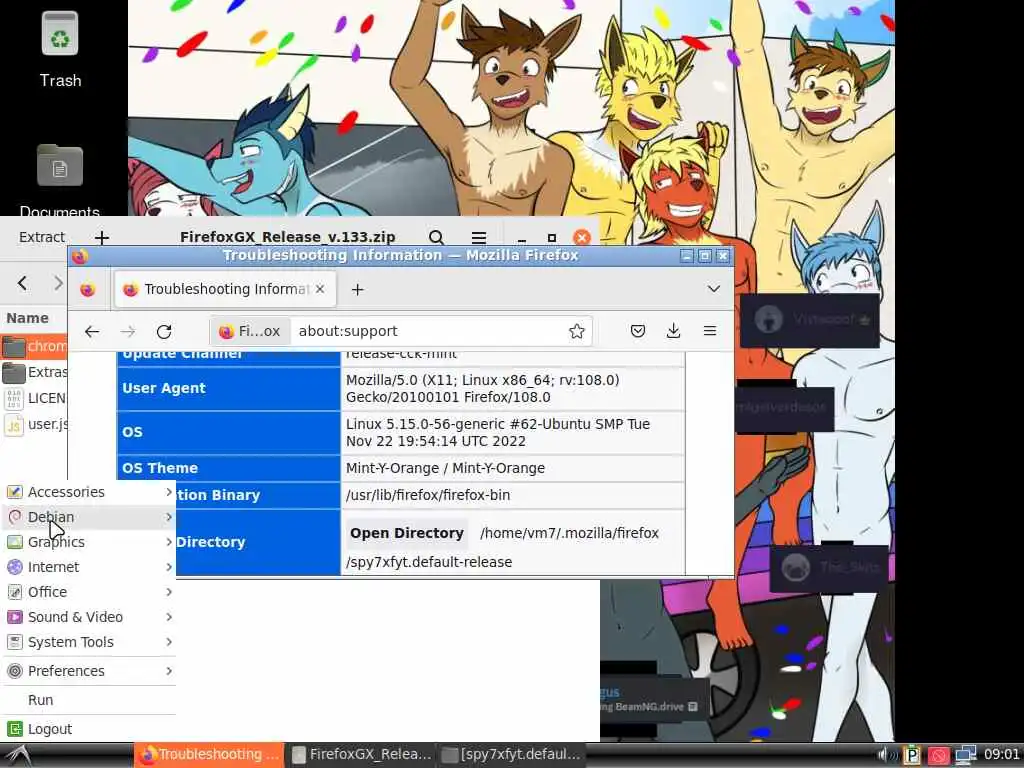
Task: Switch to Troubleshooting taskbar button
Action: coord(210,755)
